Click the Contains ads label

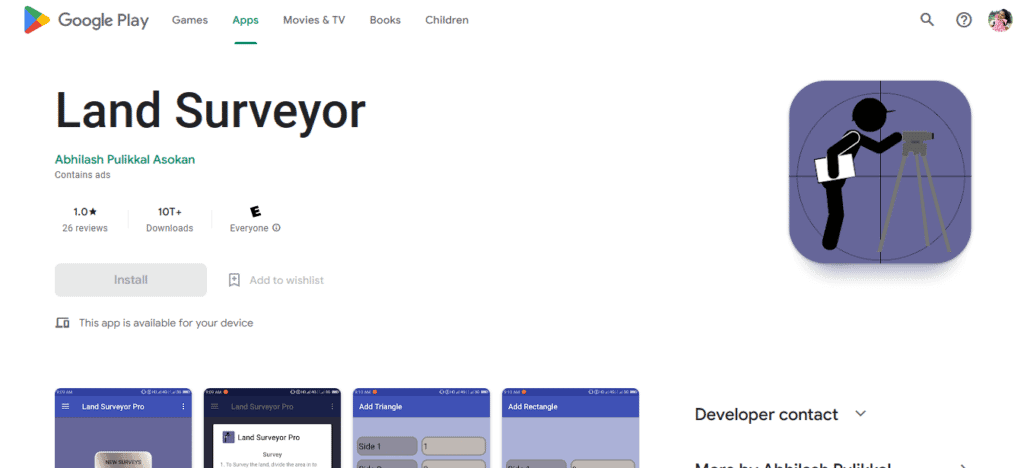tap(82, 175)
